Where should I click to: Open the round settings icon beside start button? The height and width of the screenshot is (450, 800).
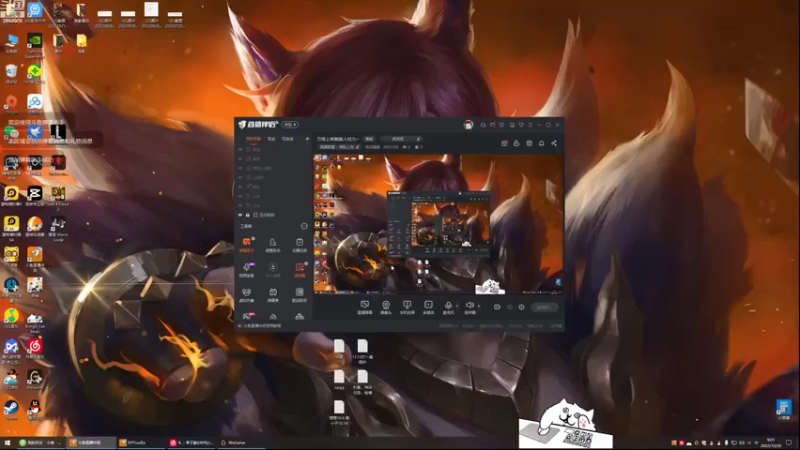(x=521, y=307)
